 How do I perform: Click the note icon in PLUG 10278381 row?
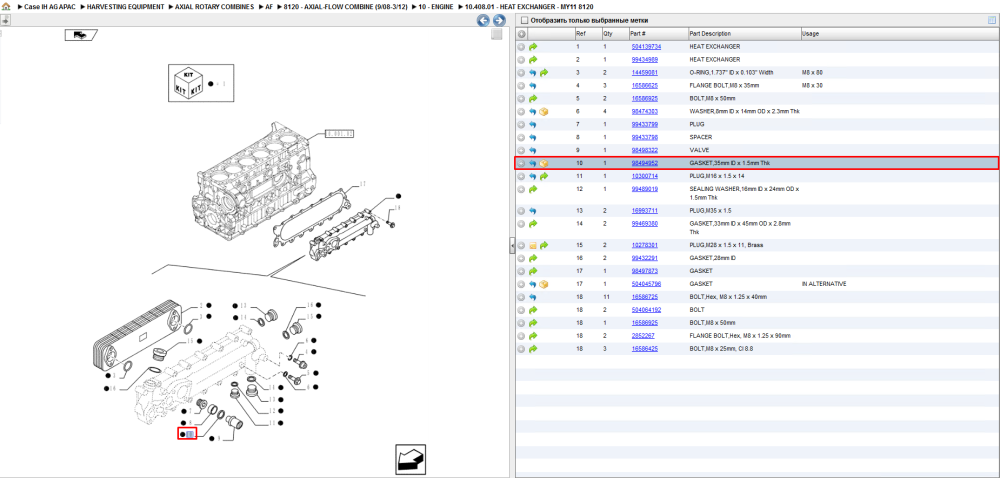click(x=533, y=245)
